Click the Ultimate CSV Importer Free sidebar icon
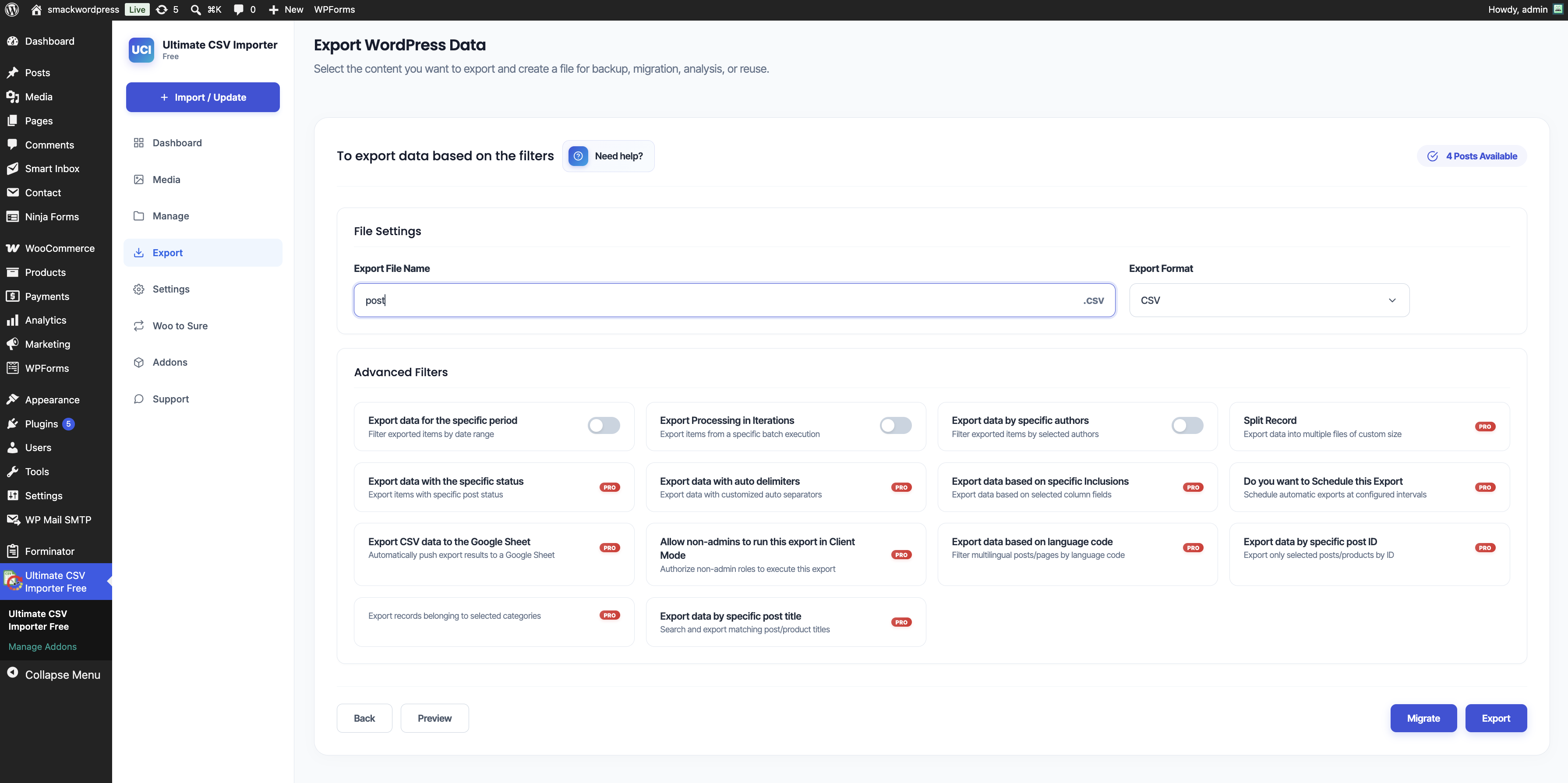1568x783 pixels. click(12, 580)
